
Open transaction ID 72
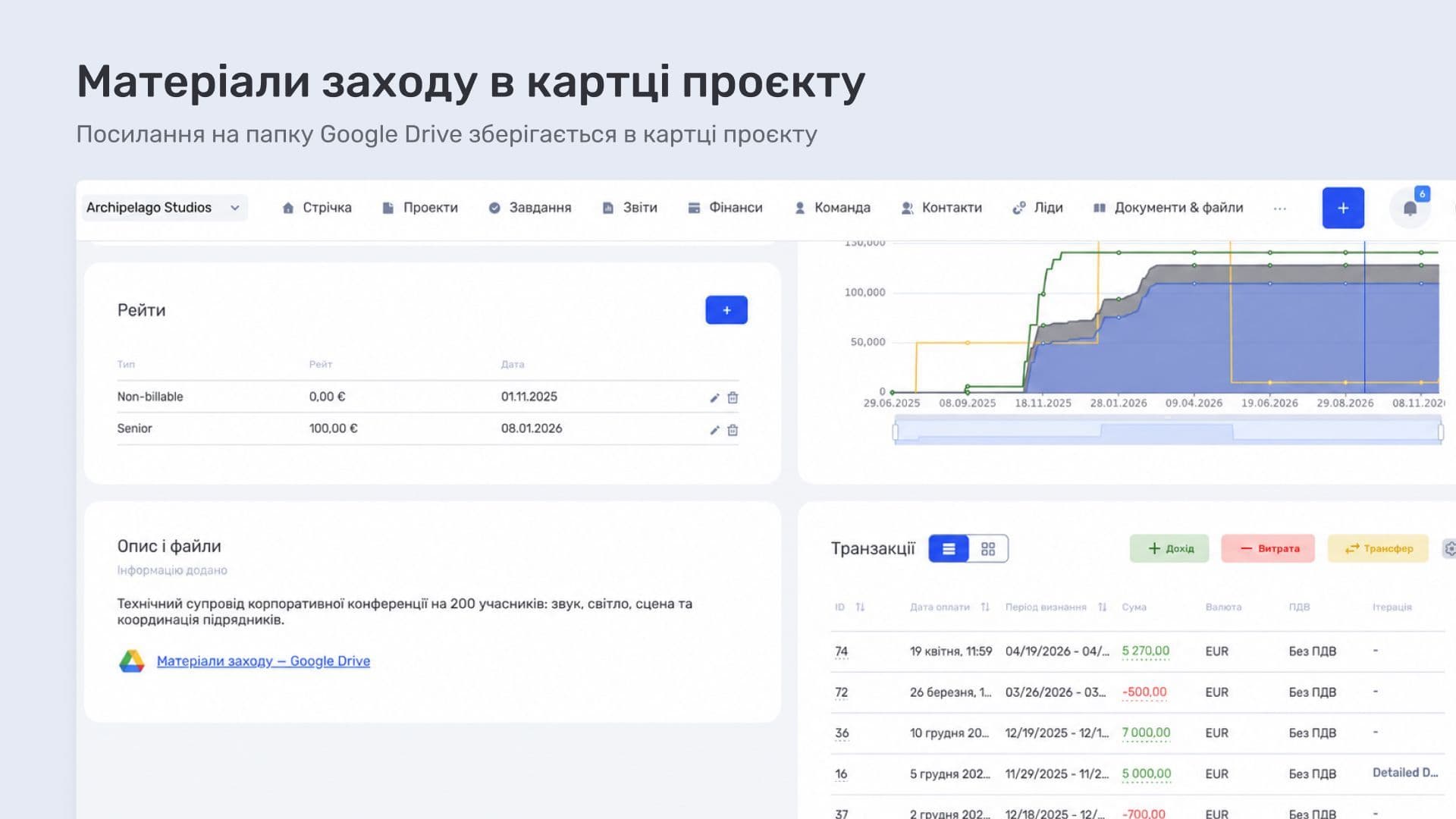[x=841, y=692]
